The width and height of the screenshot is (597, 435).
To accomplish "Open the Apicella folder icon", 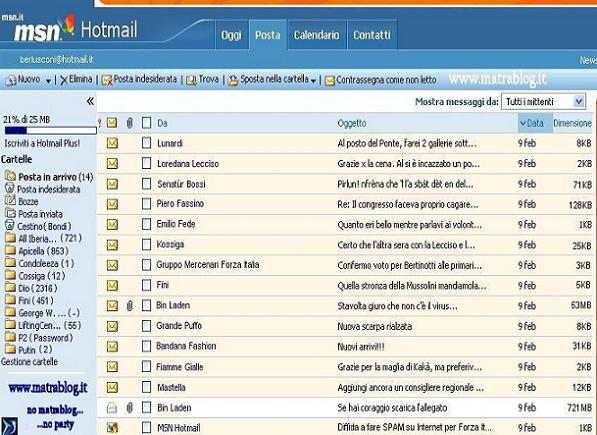I will 10,250.
